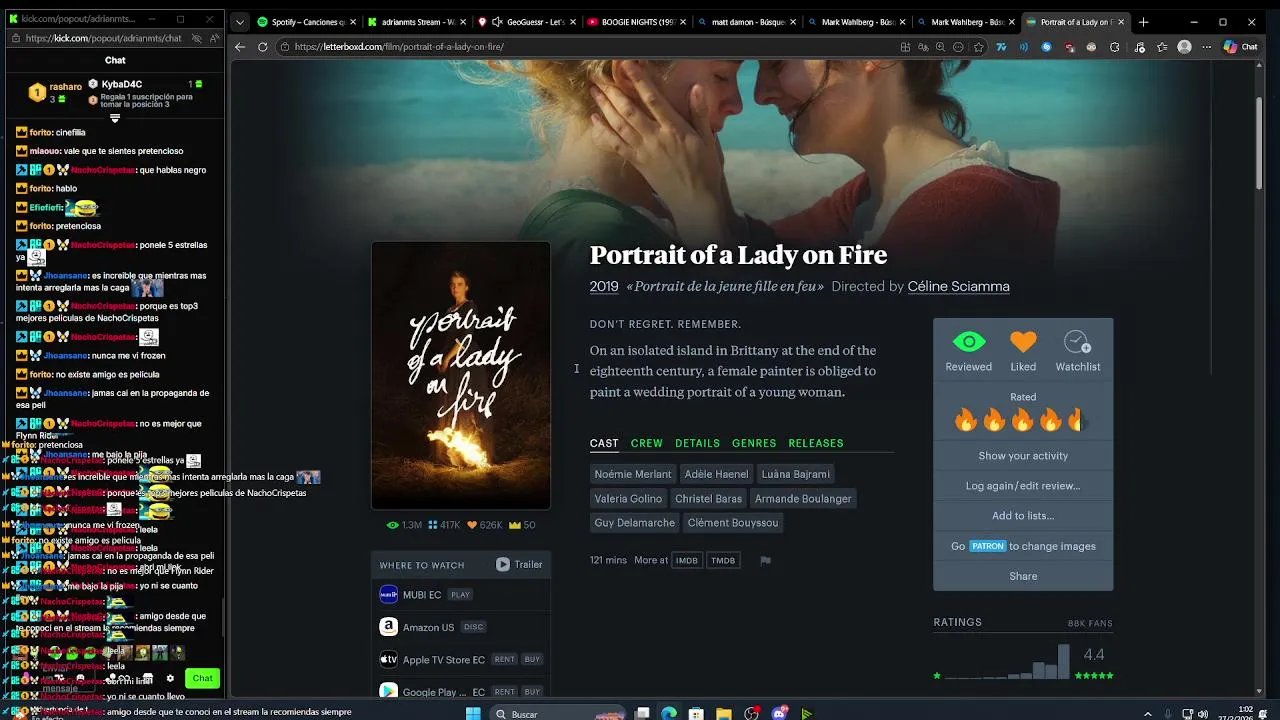This screenshot has width=1280, height=720.
Task: Open Luàna Bajrami's cast page
Action: (795, 474)
